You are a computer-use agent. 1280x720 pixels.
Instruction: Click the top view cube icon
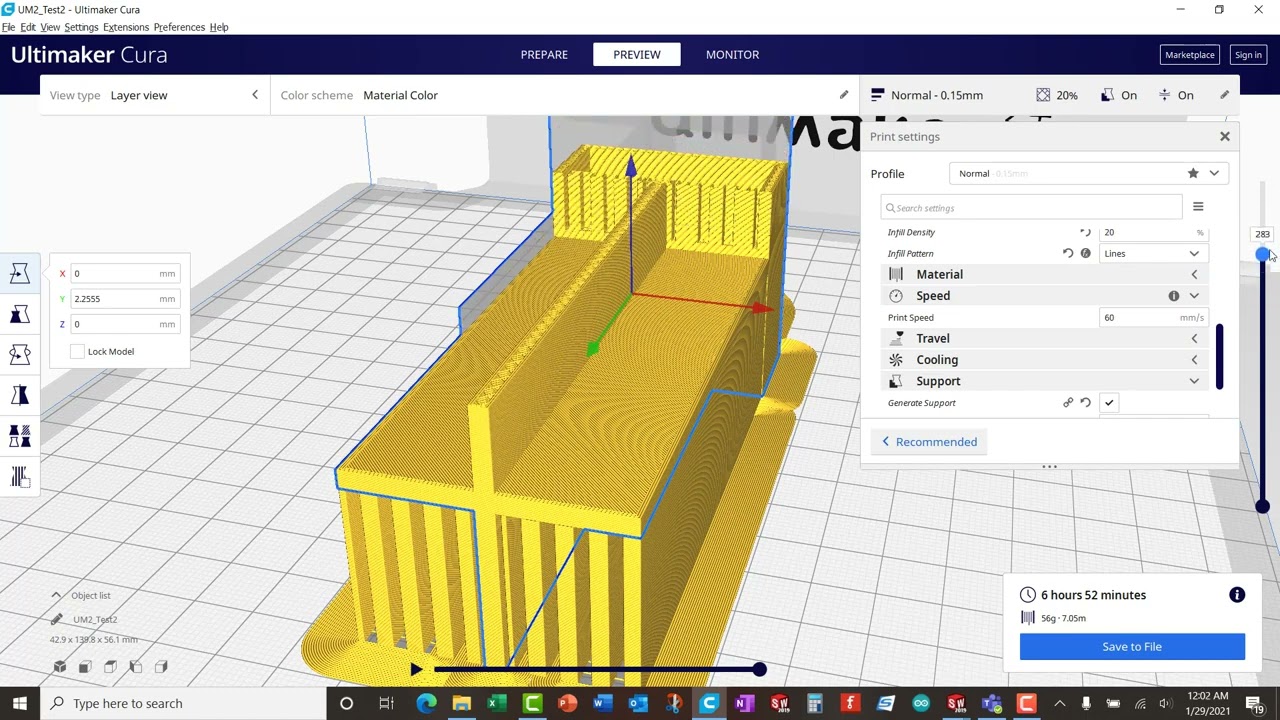click(110, 667)
